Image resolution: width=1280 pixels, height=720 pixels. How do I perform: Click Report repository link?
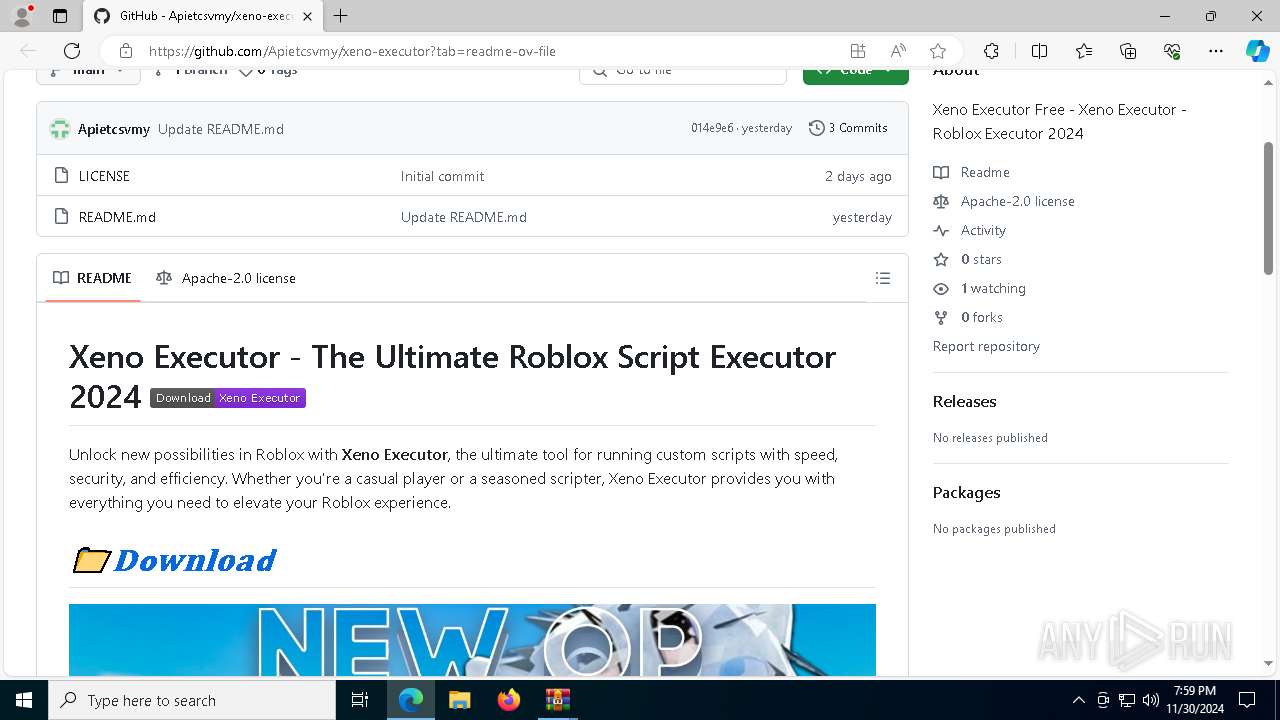[986, 346]
